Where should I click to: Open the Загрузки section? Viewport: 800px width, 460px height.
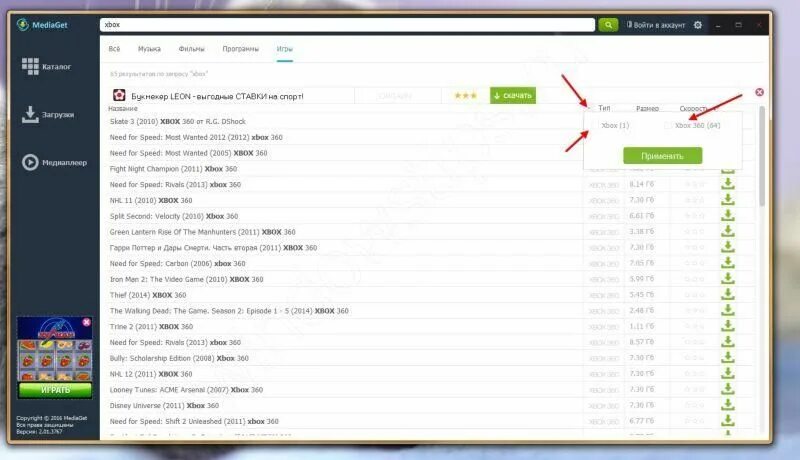coord(48,114)
